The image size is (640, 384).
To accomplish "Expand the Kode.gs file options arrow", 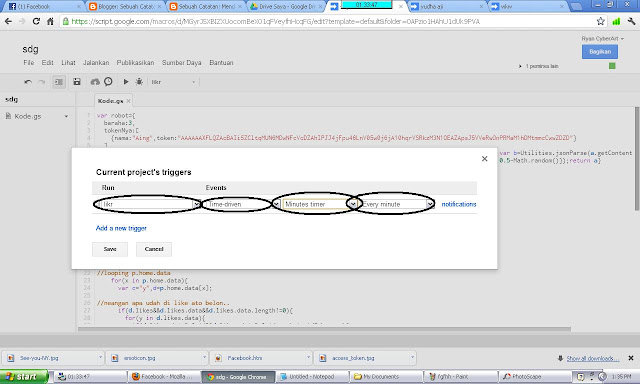I will click(x=66, y=116).
